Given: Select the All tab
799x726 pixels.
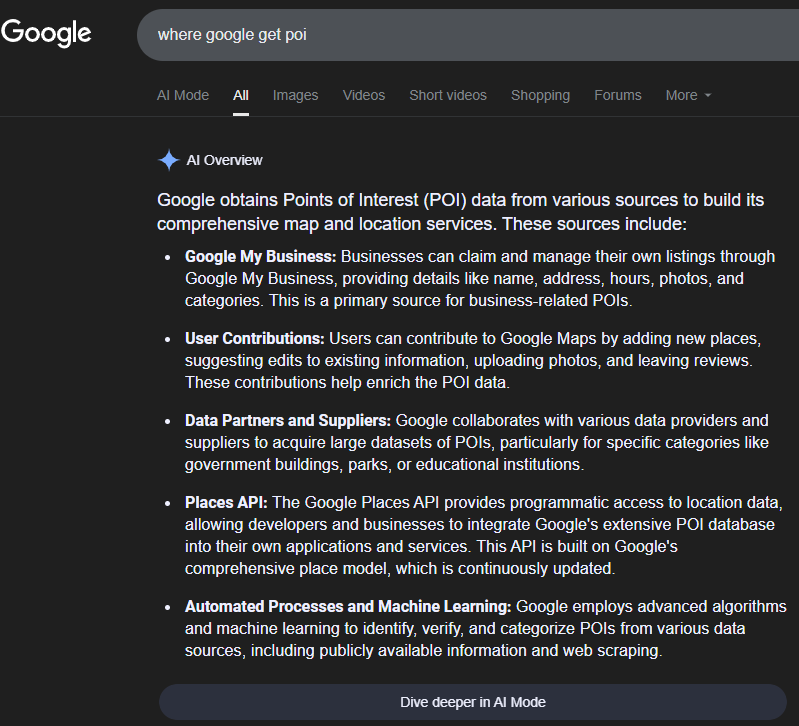Looking at the screenshot, I should pyautogui.click(x=241, y=95).
